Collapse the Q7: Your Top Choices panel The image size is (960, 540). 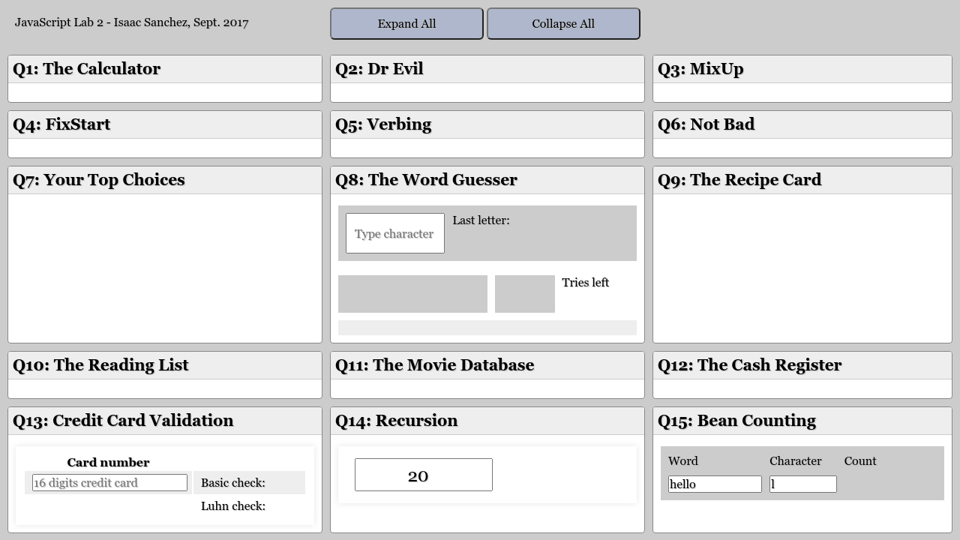165,180
